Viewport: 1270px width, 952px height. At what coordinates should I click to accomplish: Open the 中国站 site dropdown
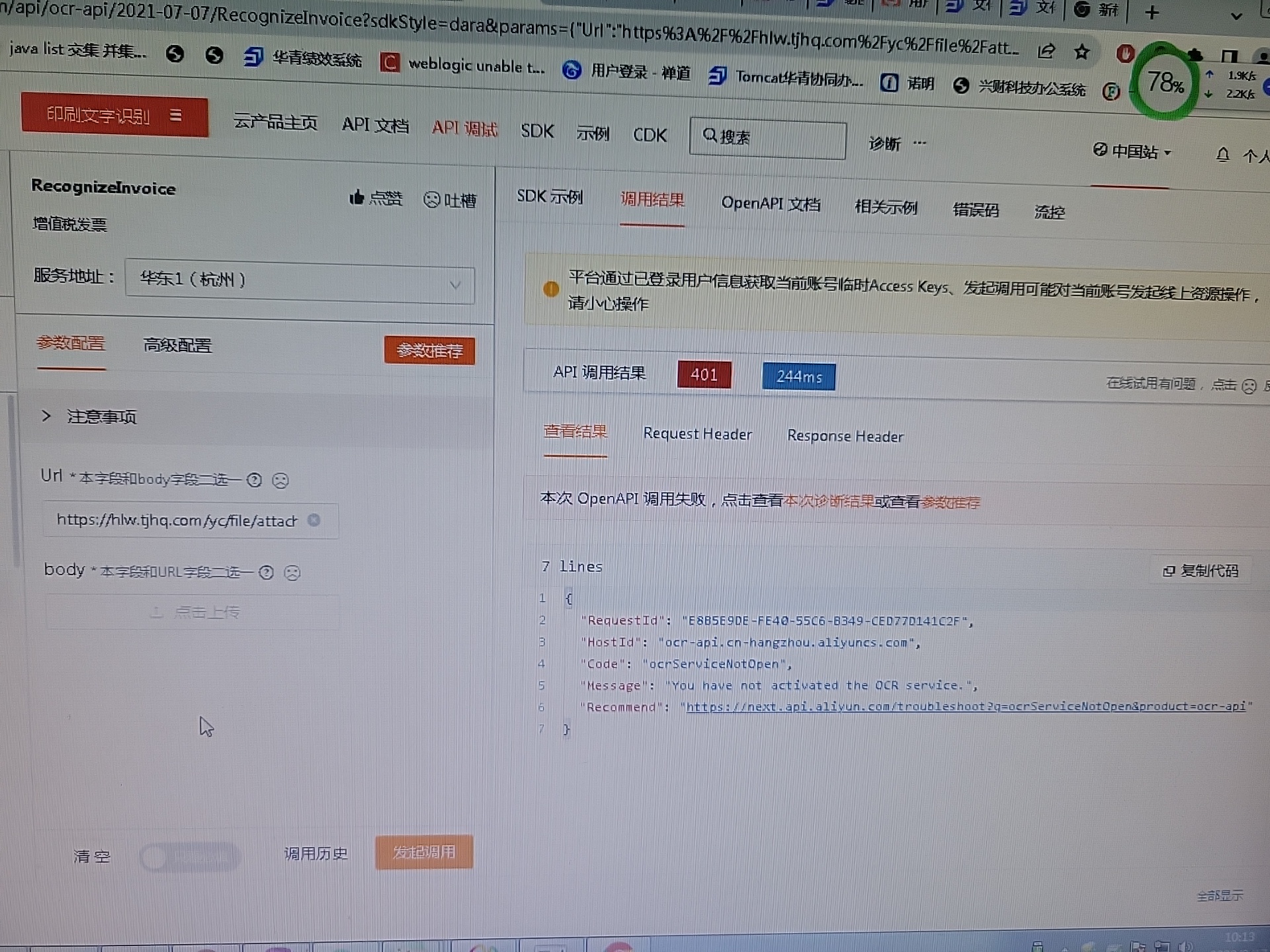1131,151
